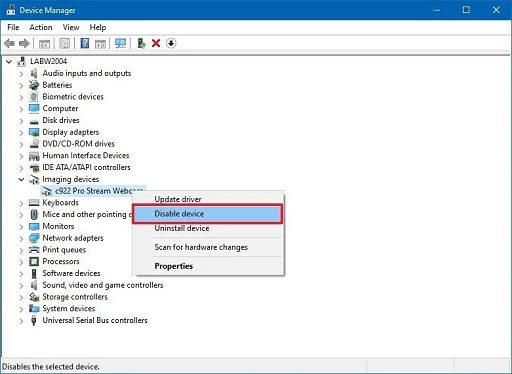Open the View menu
Screen dimensions: 512x374
click(71, 27)
